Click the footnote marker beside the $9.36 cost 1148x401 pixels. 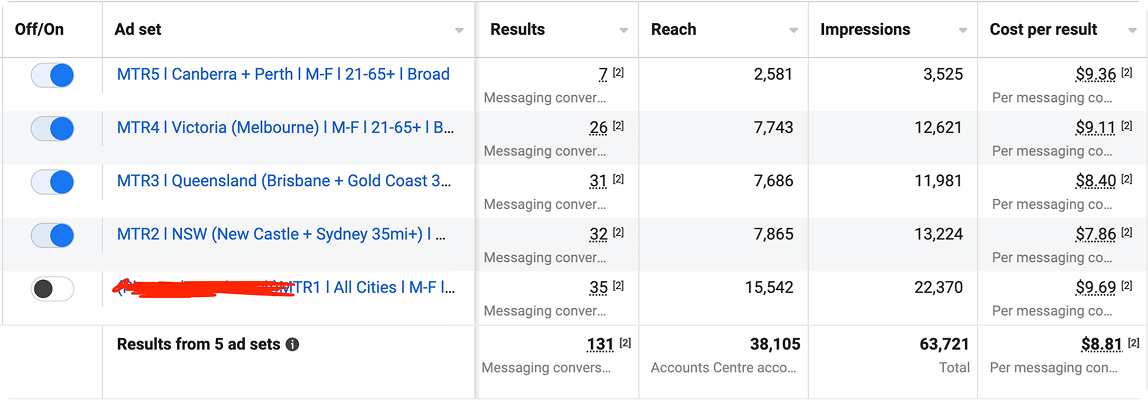tap(1127, 72)
